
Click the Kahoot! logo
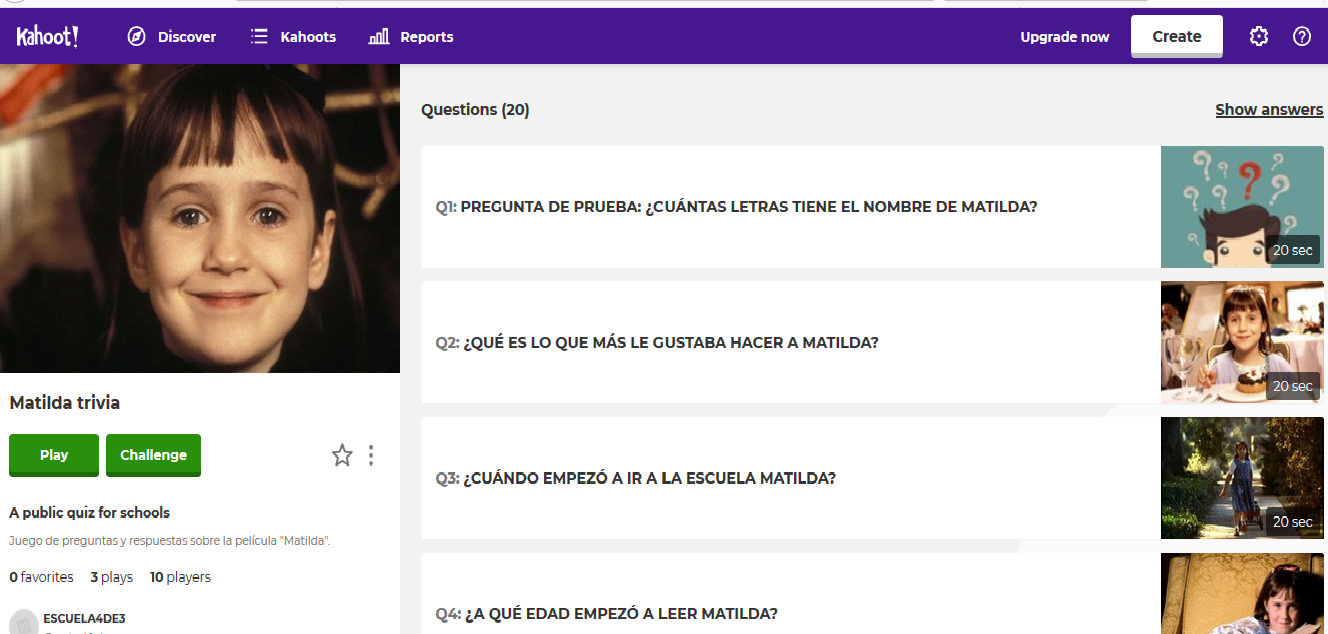[47, 36]
